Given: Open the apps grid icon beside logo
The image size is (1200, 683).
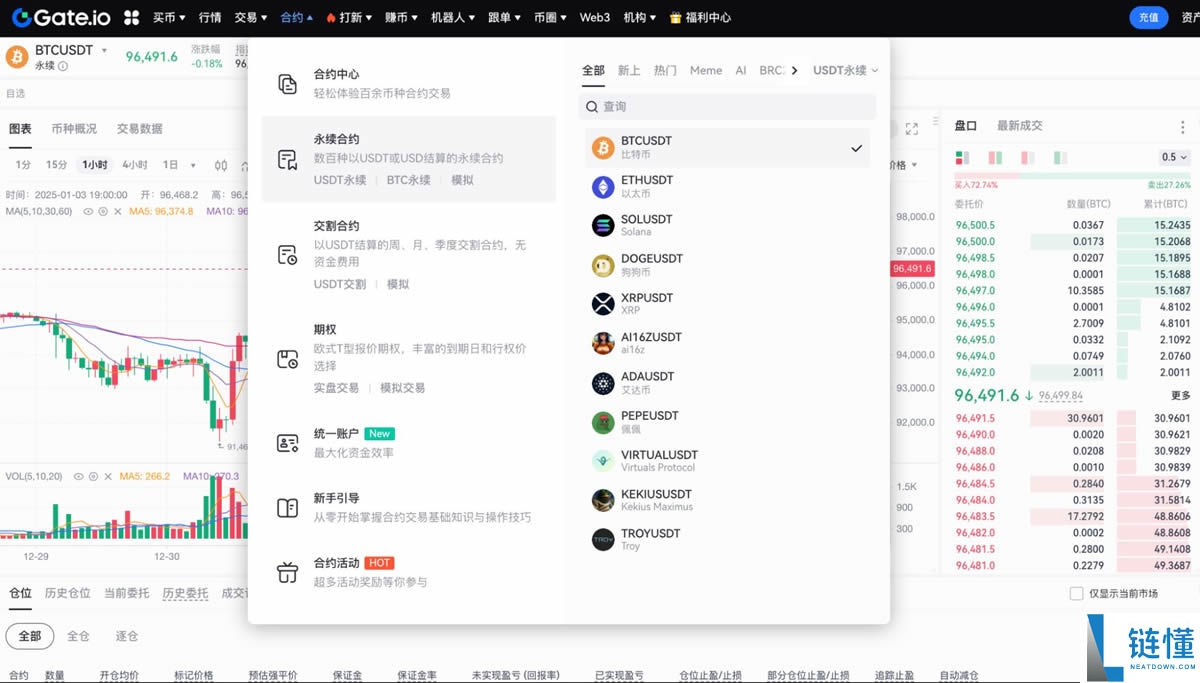Looking at the screenshot, I should [x=131, y=18].
